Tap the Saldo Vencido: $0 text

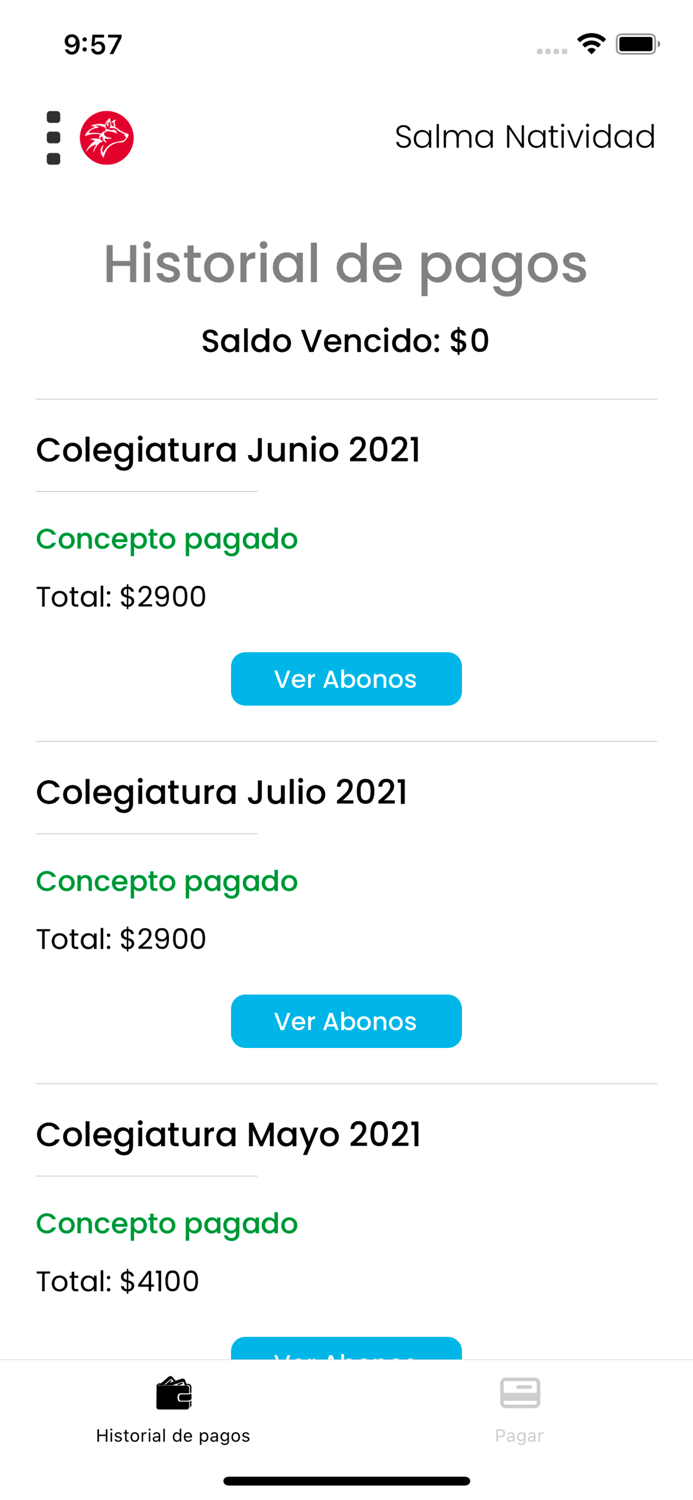click(345, 341)
